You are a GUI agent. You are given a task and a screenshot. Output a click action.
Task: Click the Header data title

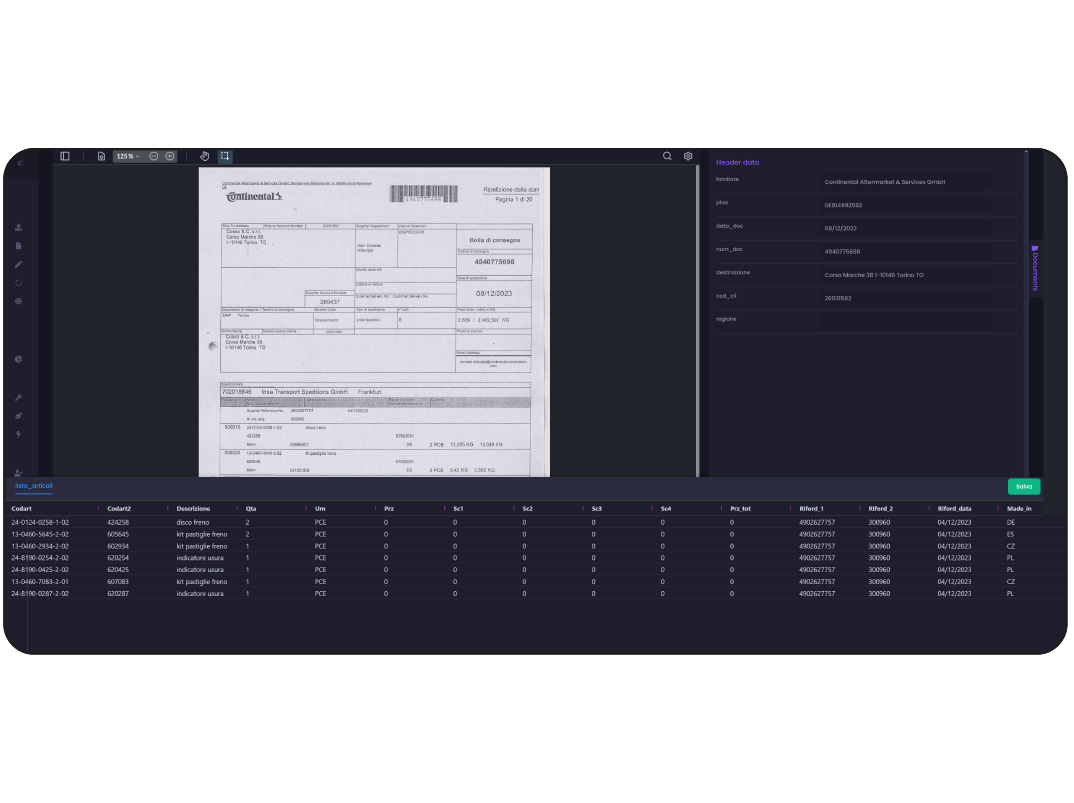tap(737, 163)
